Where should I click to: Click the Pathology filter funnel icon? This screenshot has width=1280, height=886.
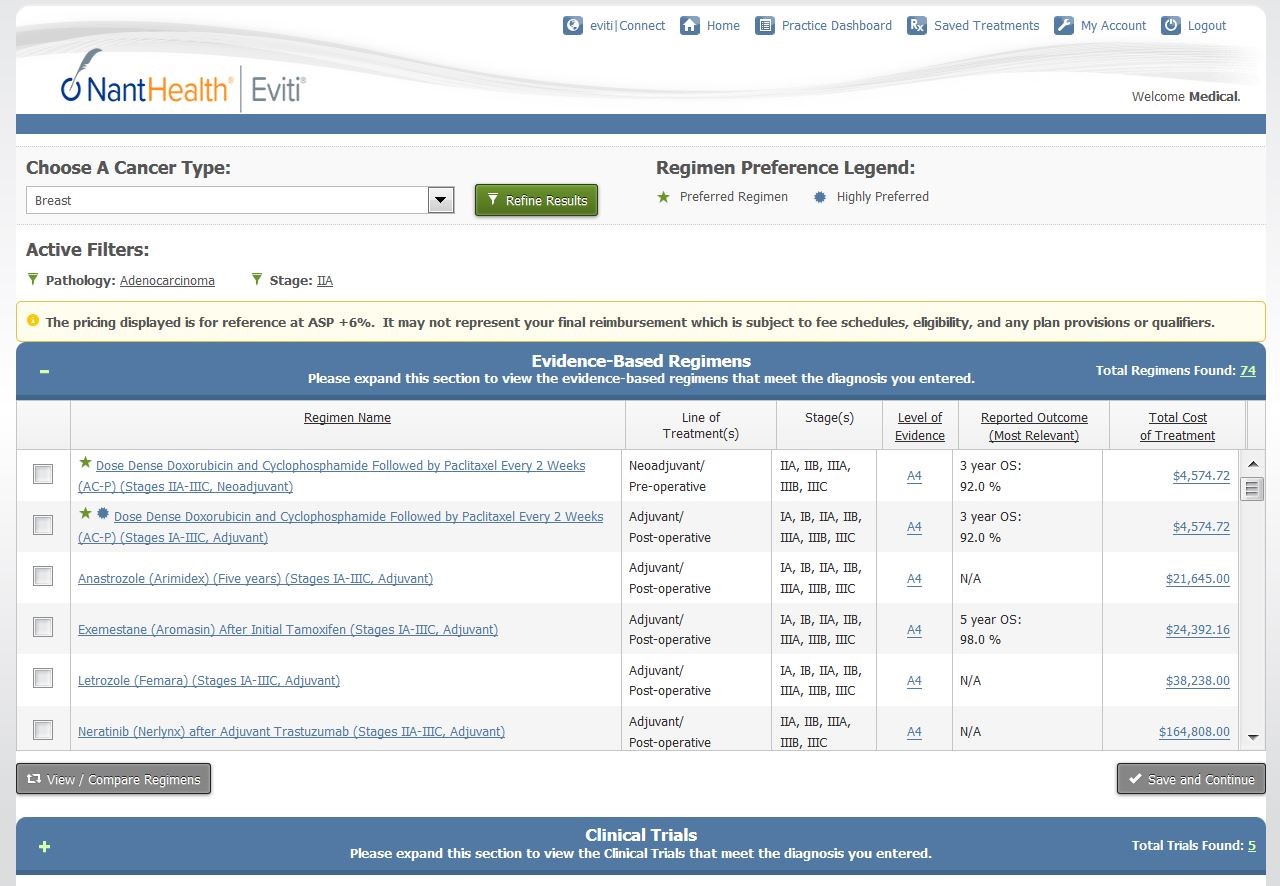[33, 280]
